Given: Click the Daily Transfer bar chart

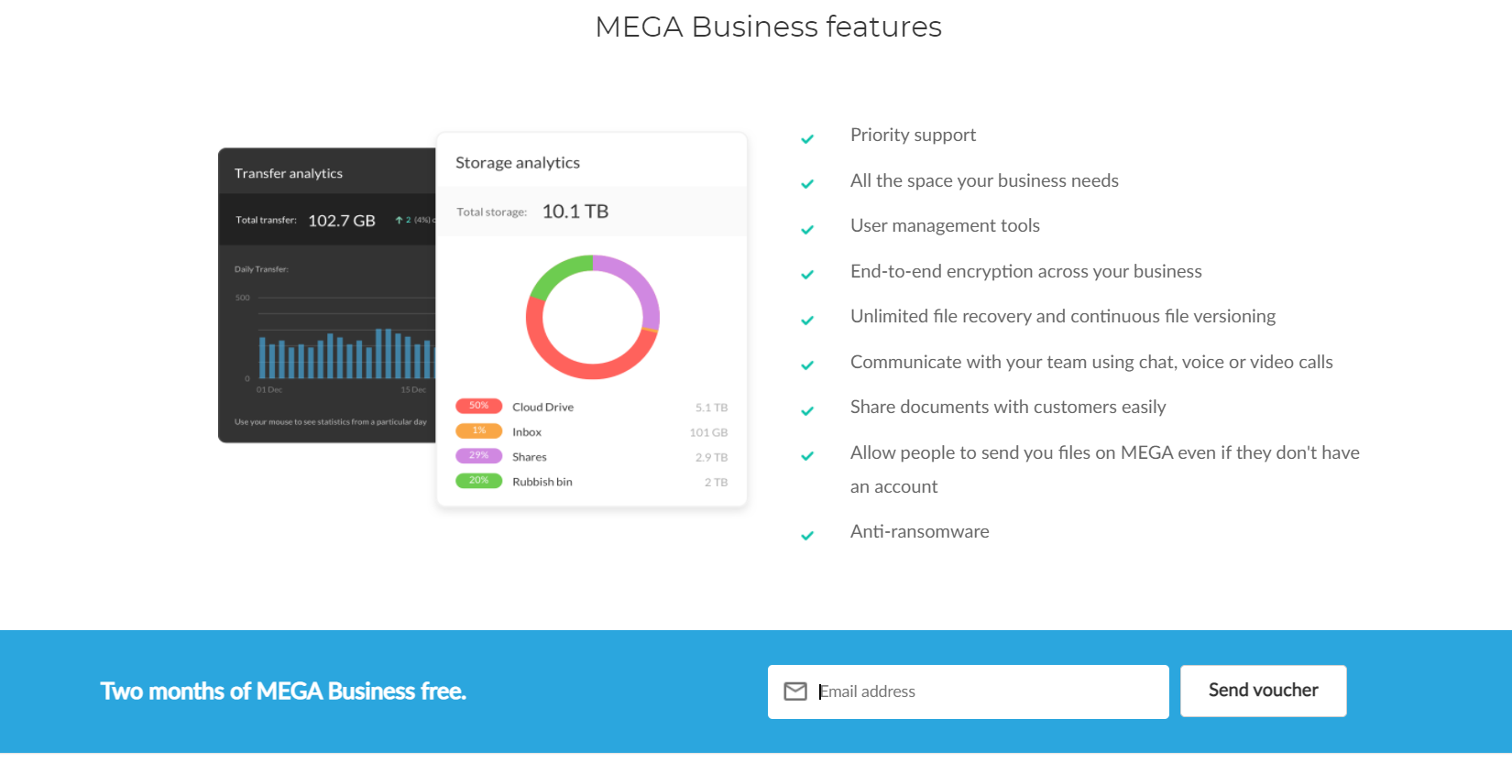Looking at the screenshot, I should 344,353.
